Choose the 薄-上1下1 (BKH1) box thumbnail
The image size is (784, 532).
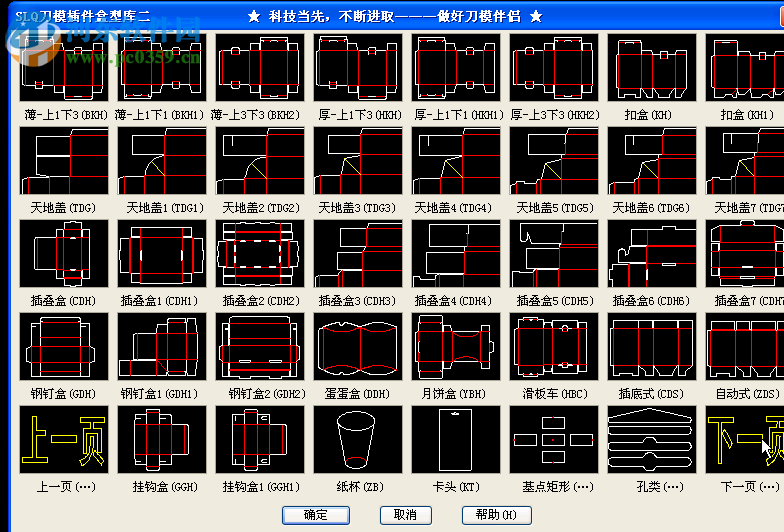click(162, 68)
